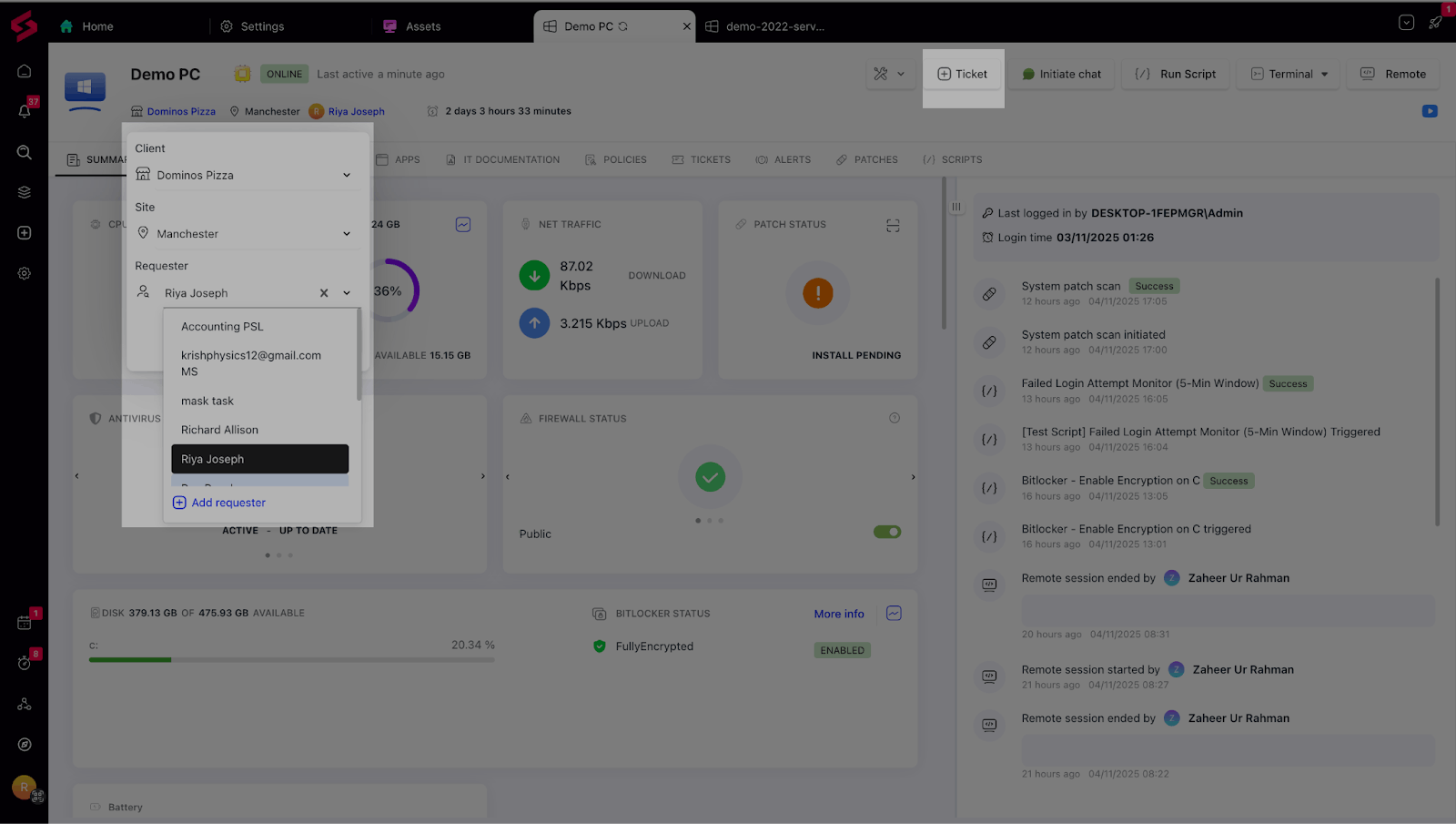The height and width of the screenshot is (824, 1456).
Task: Open the Terminal dropdown
Action: tap(1289, 75)
